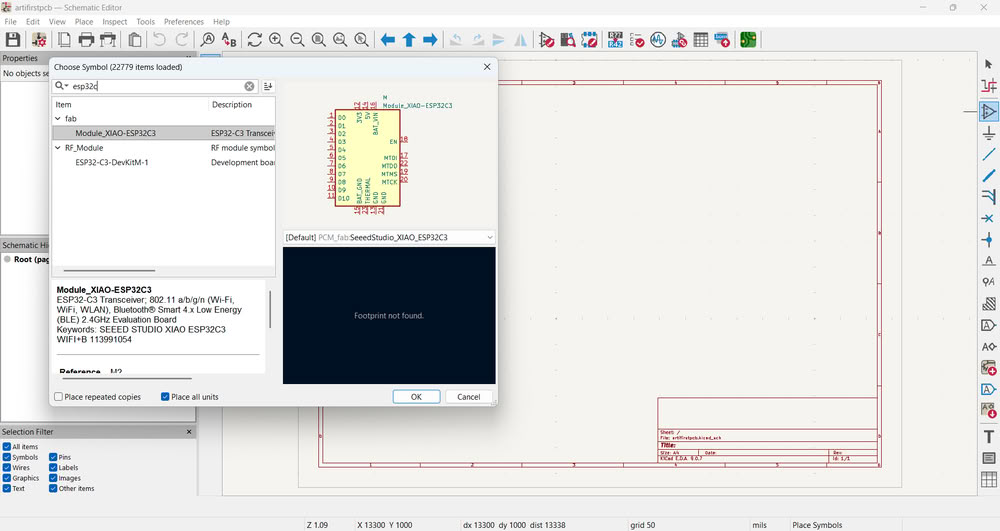Toggle Images selection filter checkbox
Image resolution: width=1000 pixels, height=531 pixels.
click(54, 478)
